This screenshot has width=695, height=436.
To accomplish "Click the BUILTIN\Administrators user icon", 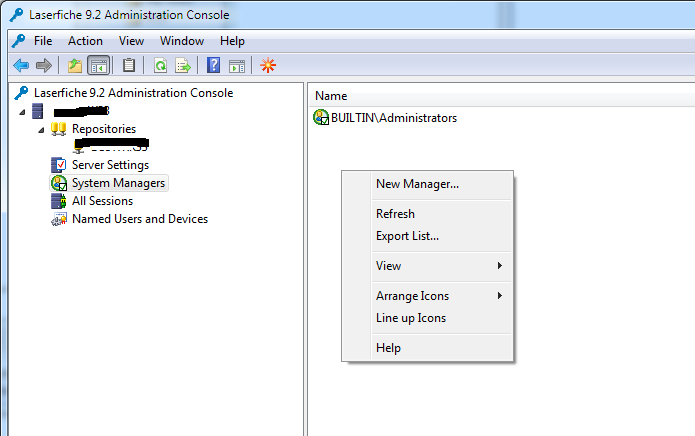I will pos(321,117).
